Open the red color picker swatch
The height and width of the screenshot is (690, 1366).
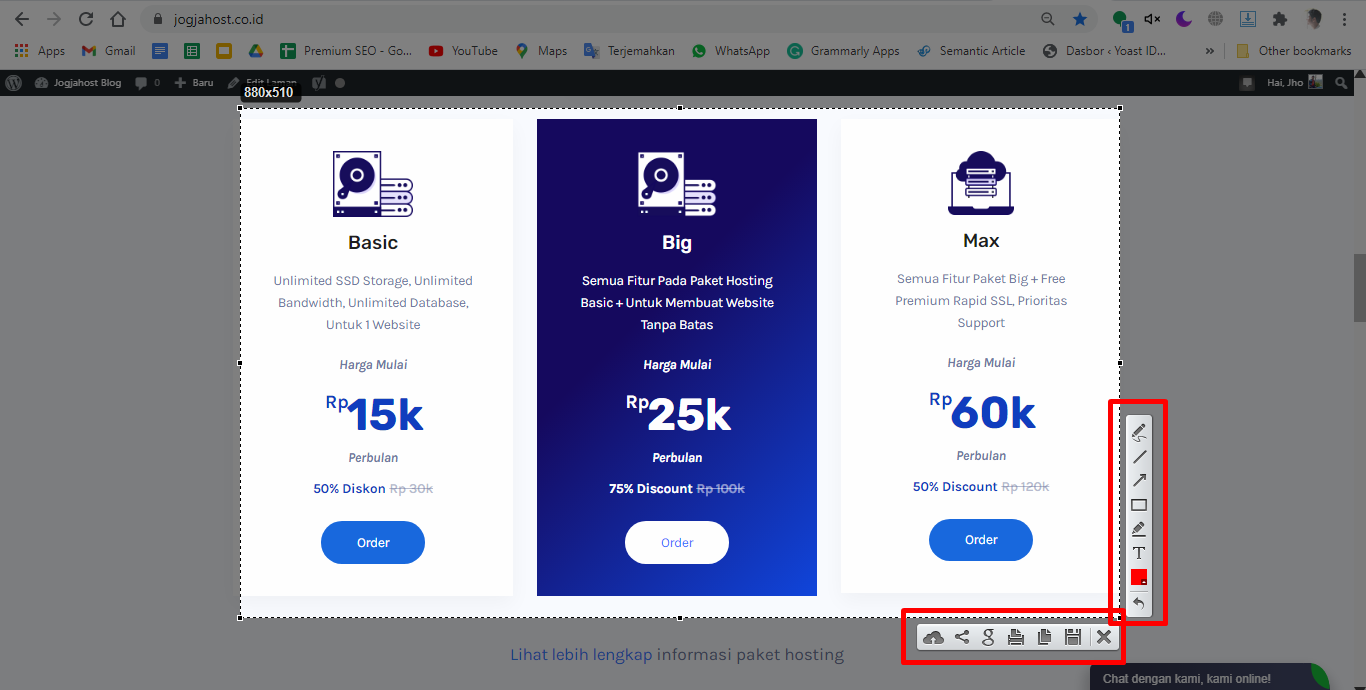[1138, 577]
